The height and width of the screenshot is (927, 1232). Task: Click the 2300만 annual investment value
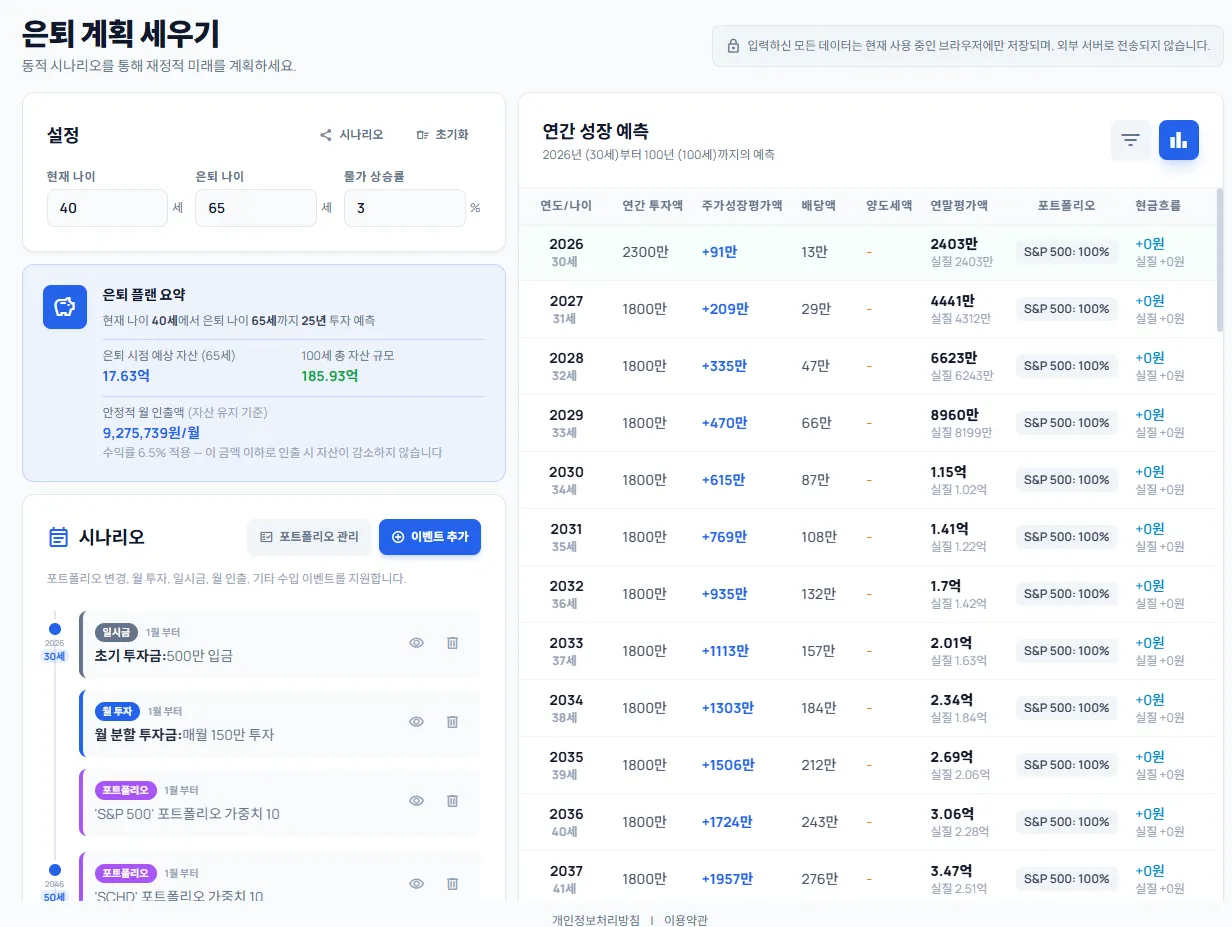(645, 252)
